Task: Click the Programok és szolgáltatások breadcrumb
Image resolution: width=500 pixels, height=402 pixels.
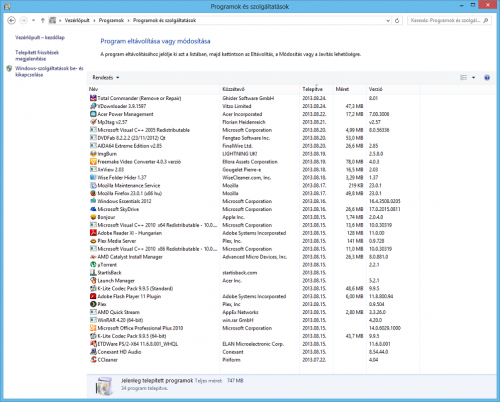Action: coord(164,20)
